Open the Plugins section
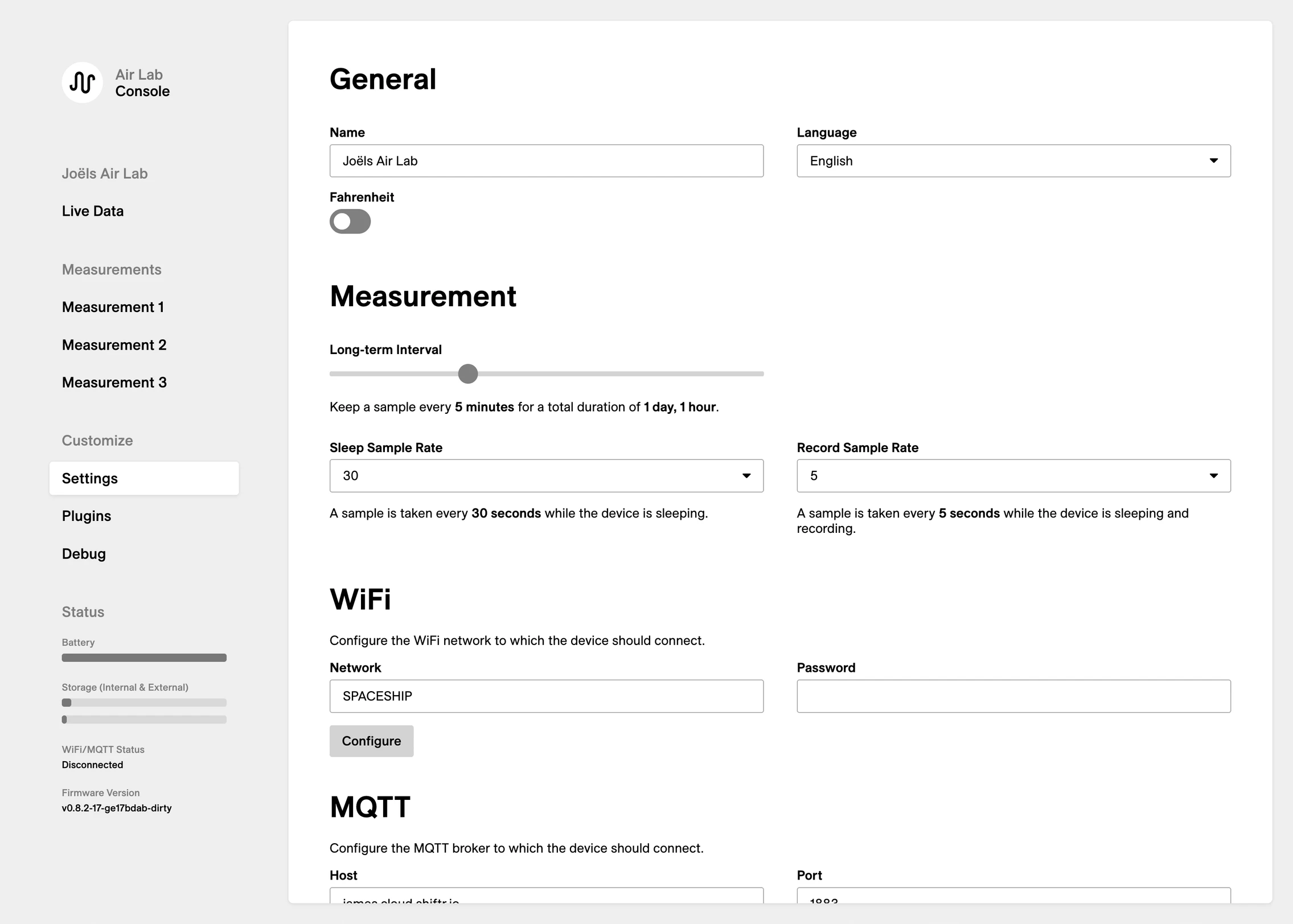 (x=86, y=516)
